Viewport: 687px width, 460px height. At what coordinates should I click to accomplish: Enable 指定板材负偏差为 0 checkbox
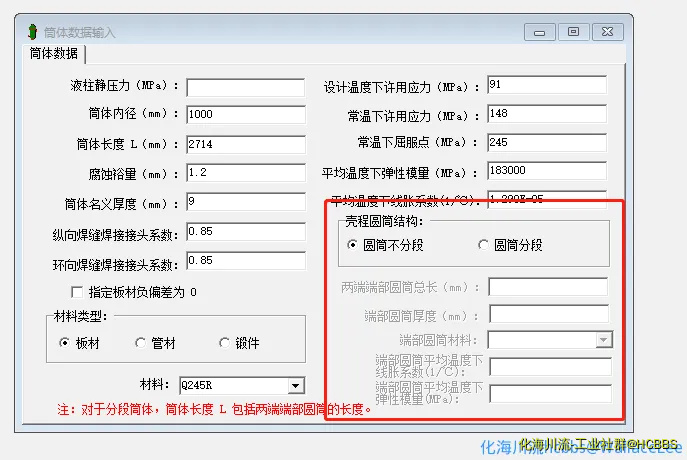(x=77, y=292)
